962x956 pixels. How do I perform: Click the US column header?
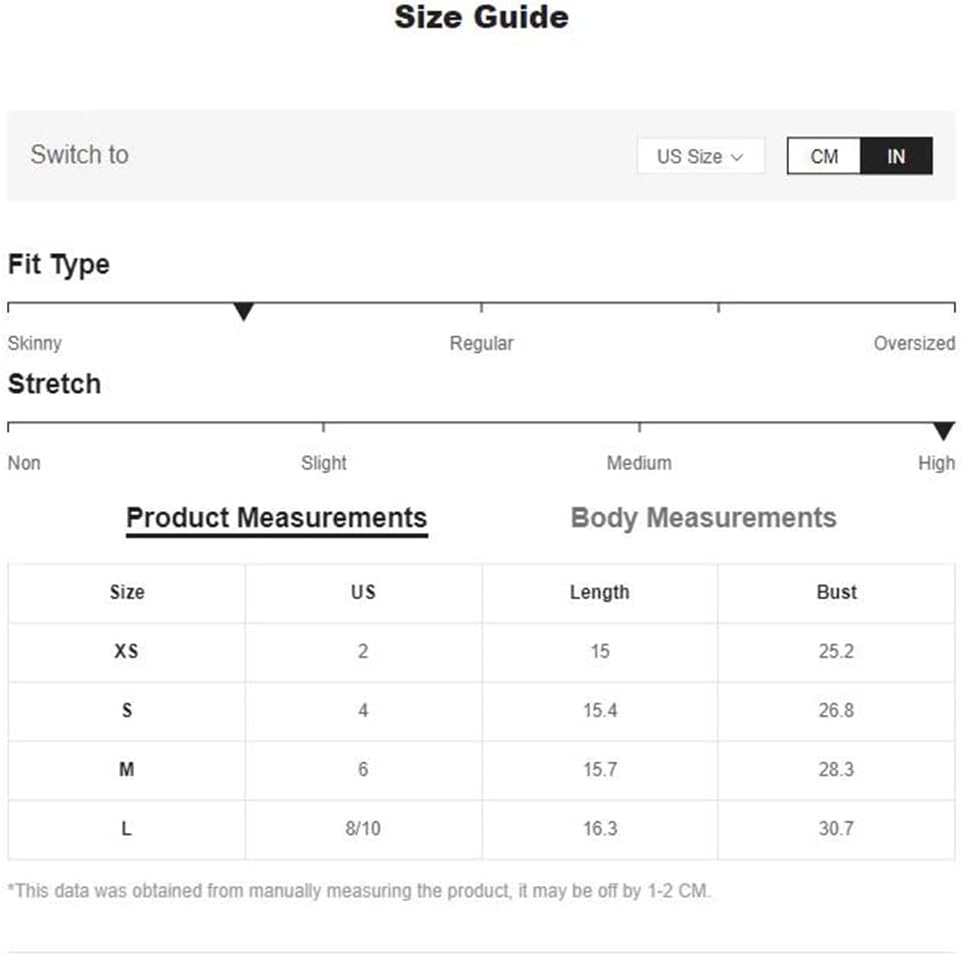[363, 592]
